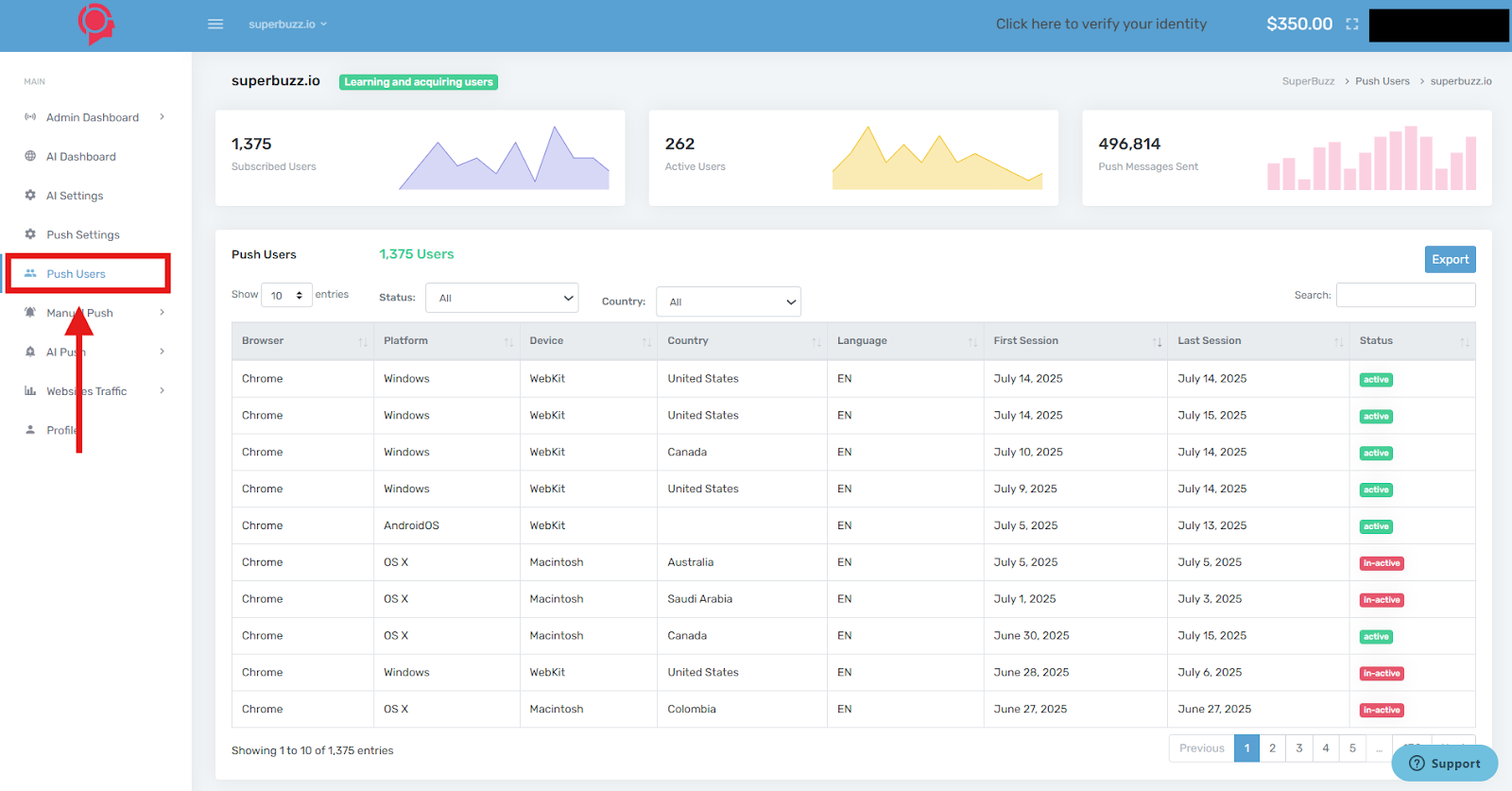Toggle the hamburger menu icon
This screenshot has width=1512, height=791.
[x=215, y=24]
